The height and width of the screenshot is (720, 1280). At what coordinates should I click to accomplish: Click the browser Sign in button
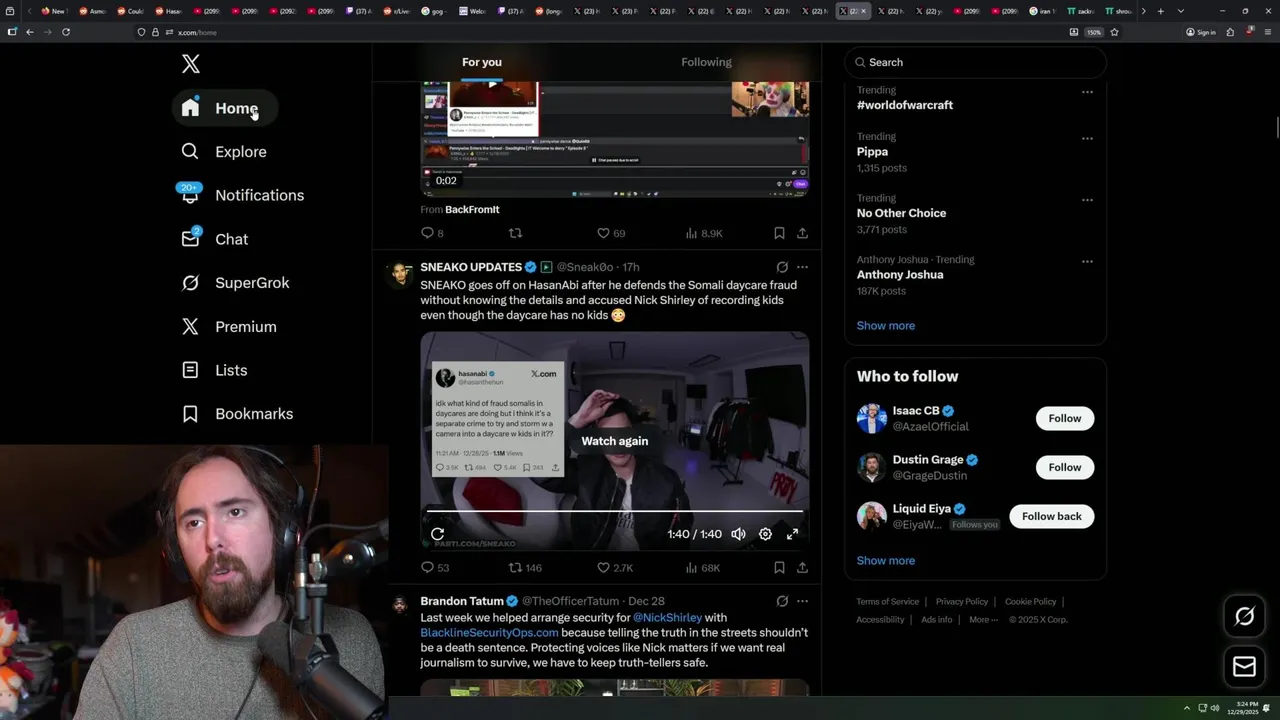pos(1201,32)
